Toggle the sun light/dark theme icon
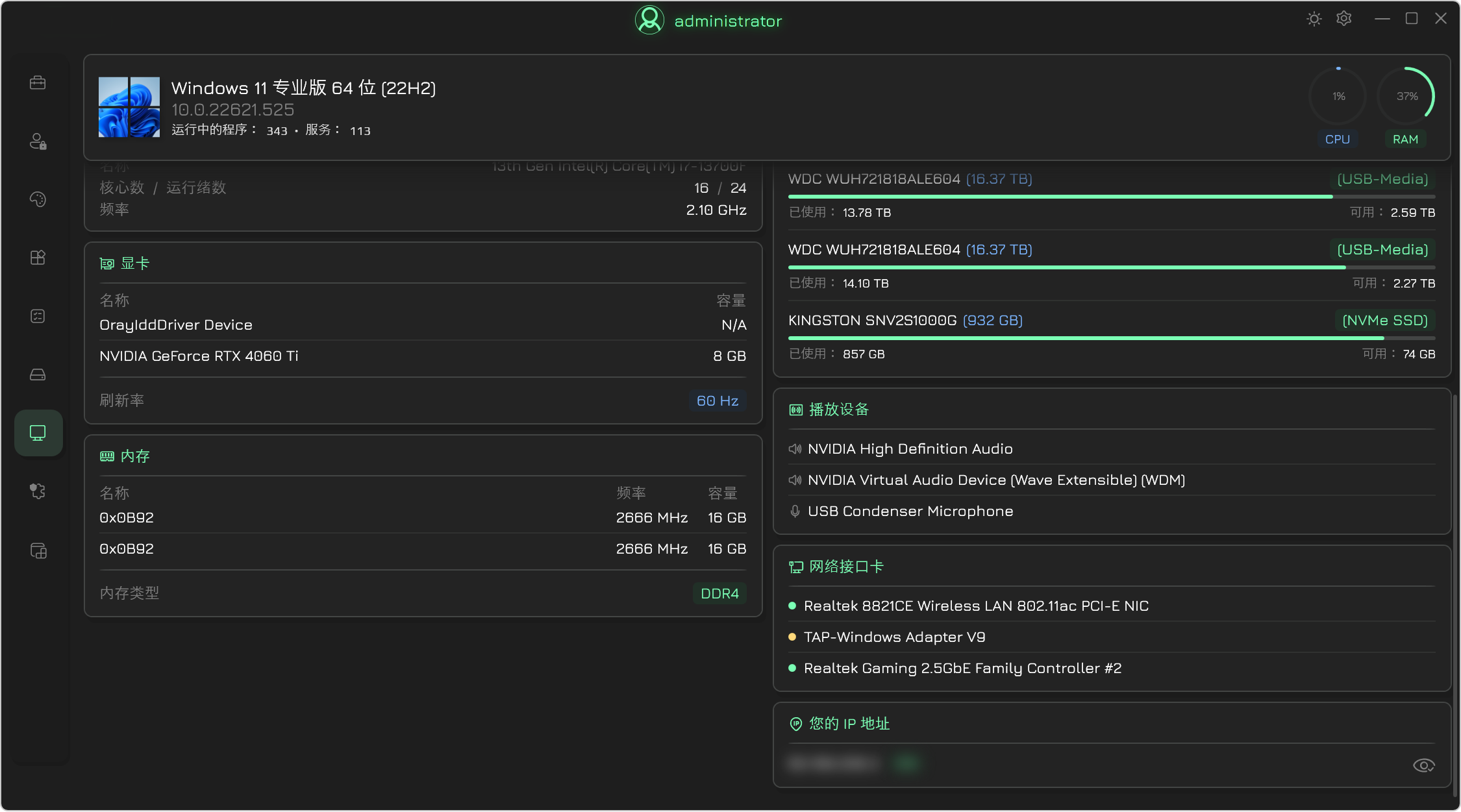Screen dimensions: 1461x812 (x=1314, y=19)
